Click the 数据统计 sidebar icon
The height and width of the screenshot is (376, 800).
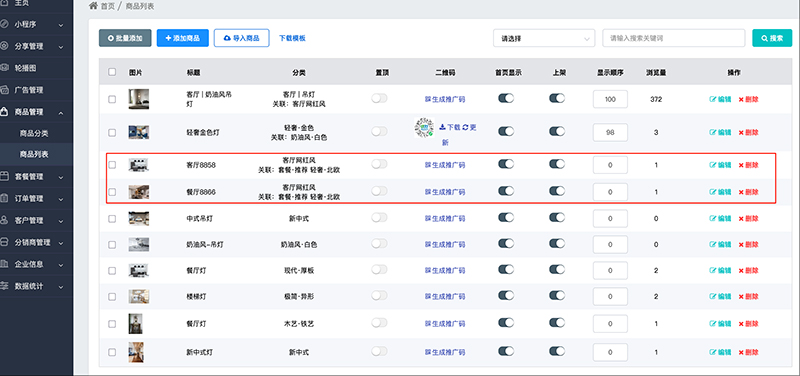[x=4, y=286]
